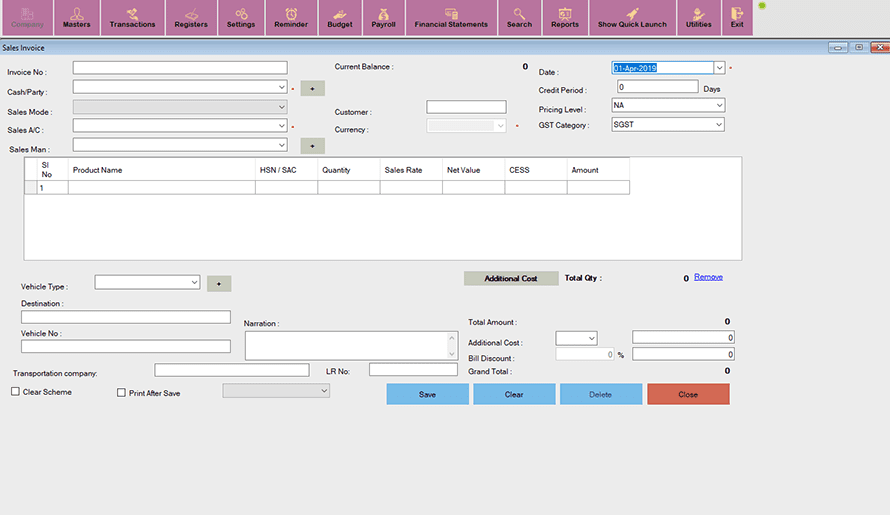890x515 pixels.
Task: Select row 1 via its row header
Action: pos(31,187)
